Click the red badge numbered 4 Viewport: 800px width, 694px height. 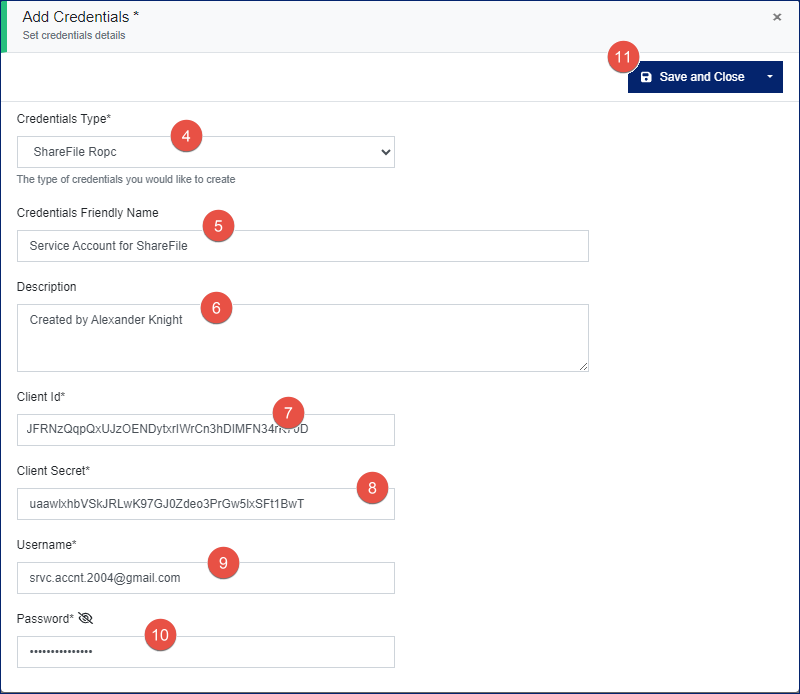pos(186,136)
